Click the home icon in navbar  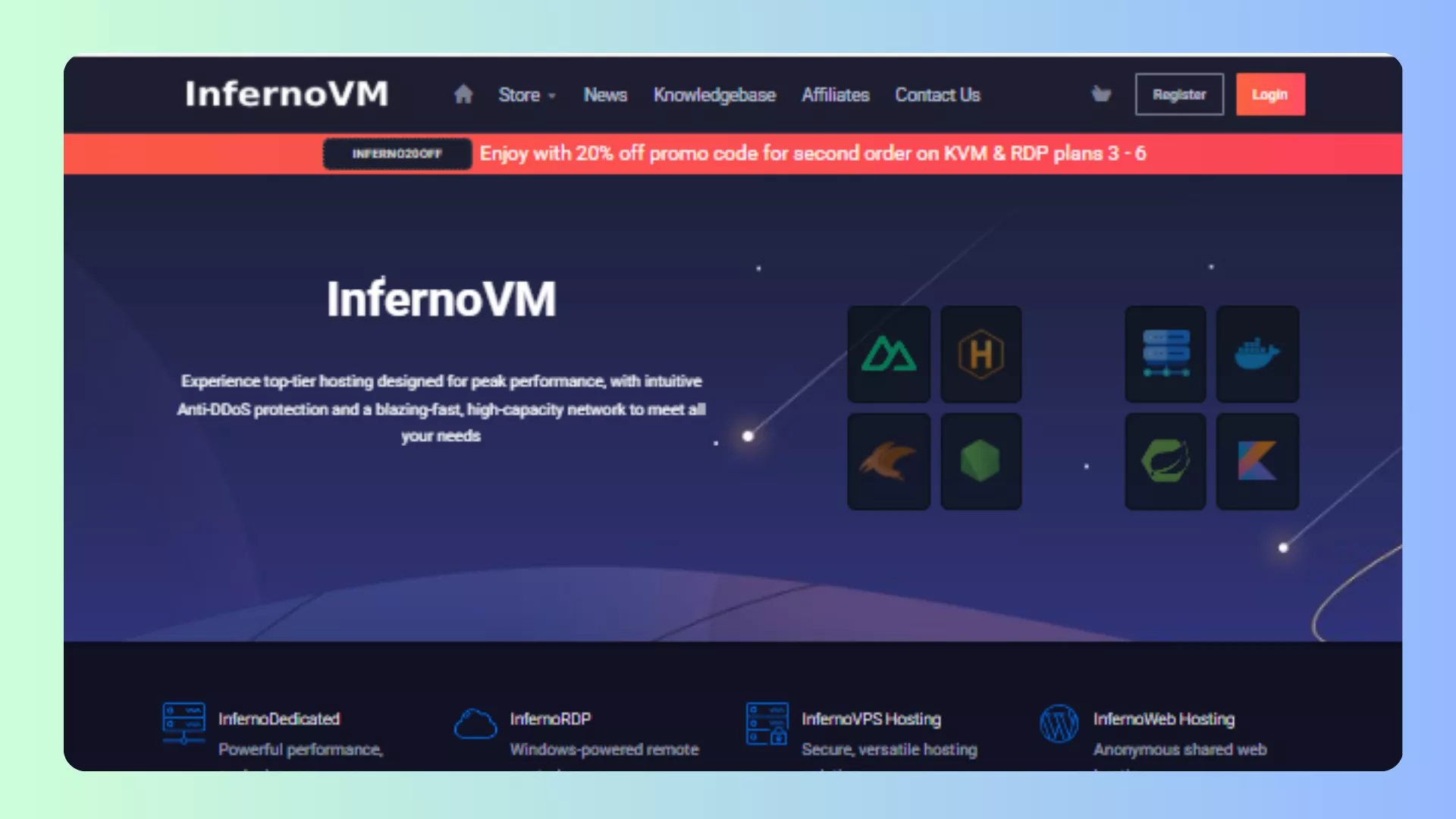(x=463, y=95)
